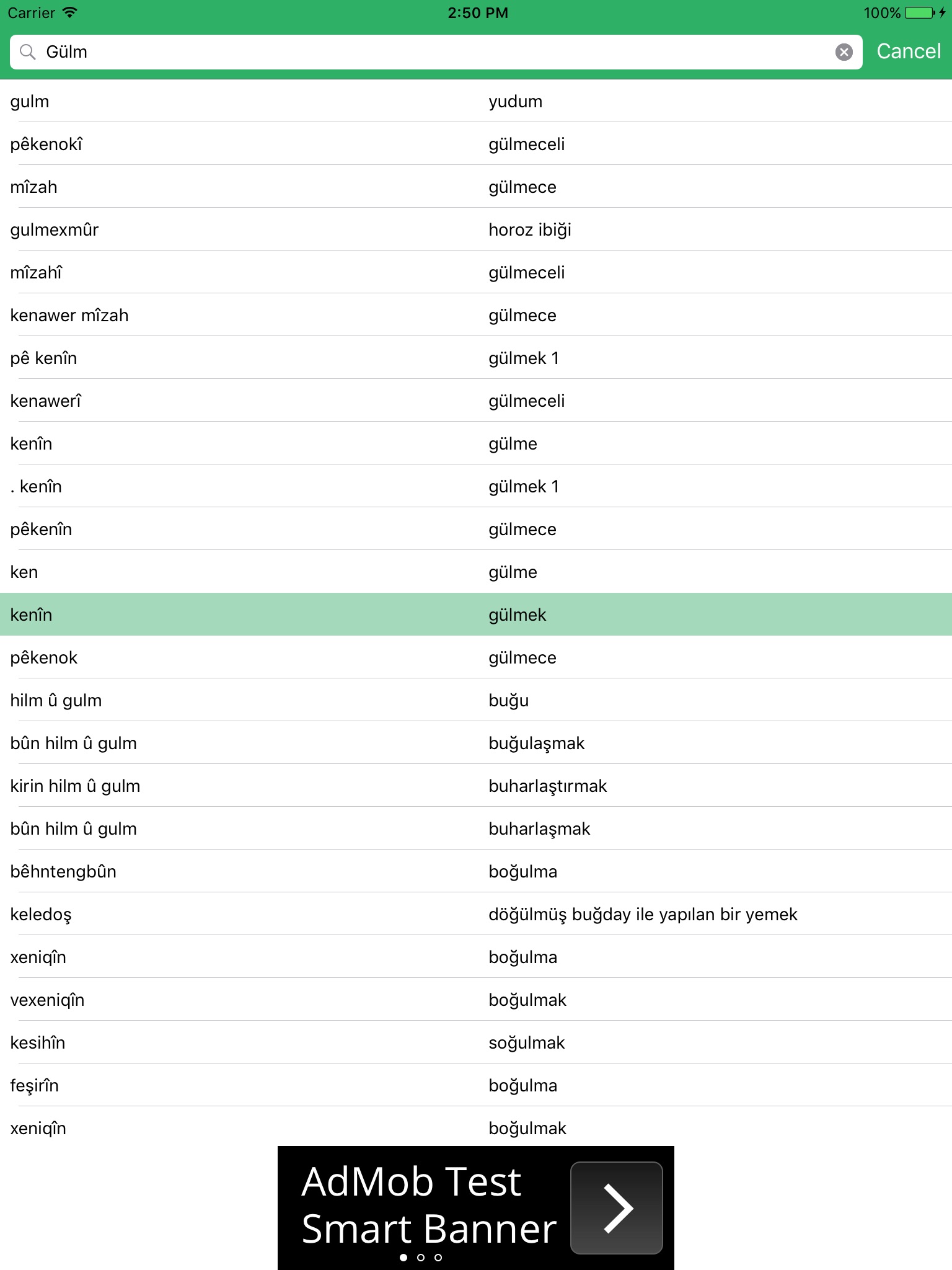Choose the kenawer mîzah entry
The height and width of the screenshot is (1270, 952).
coord(476,315)
